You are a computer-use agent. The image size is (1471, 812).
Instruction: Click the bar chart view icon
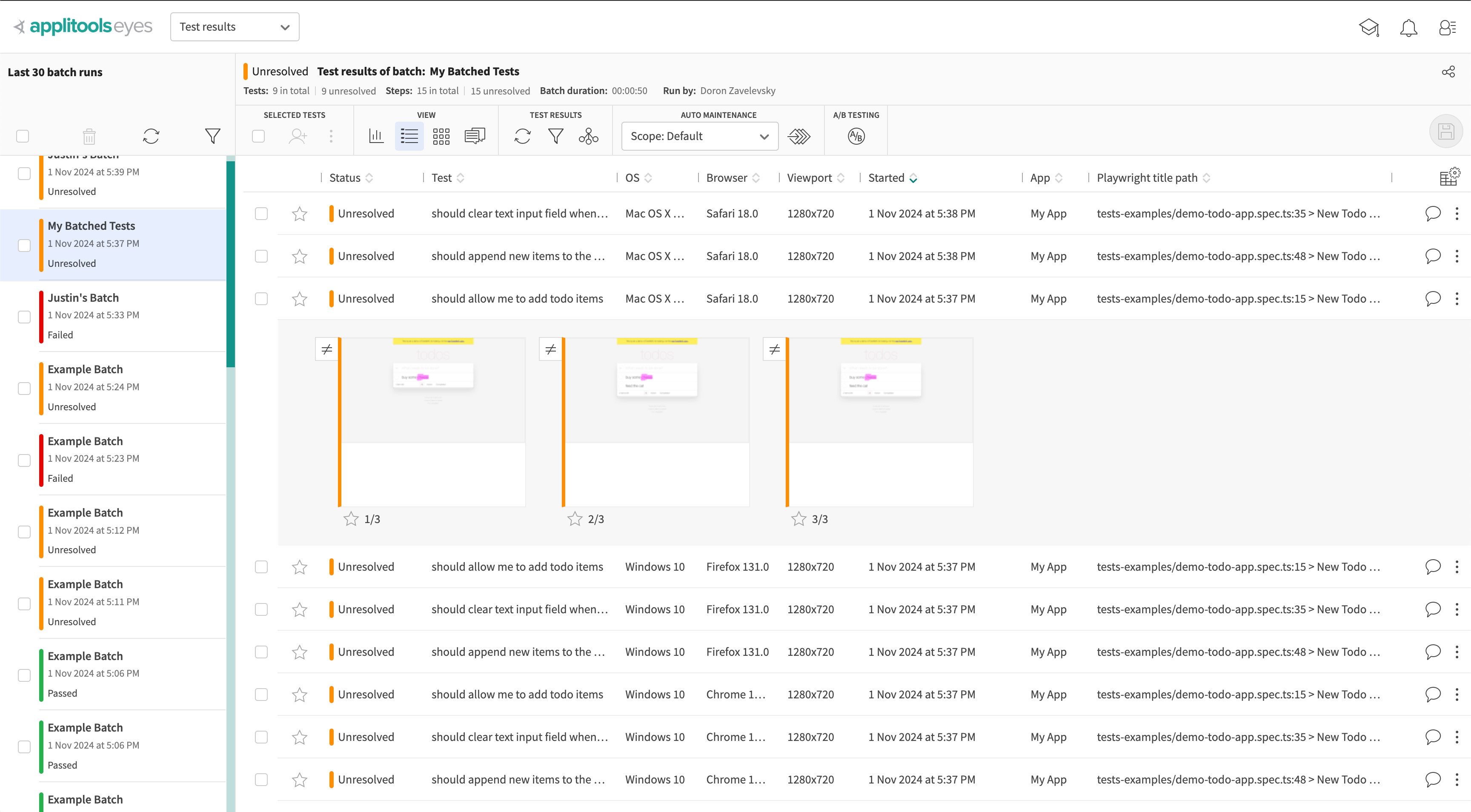point(375,135)
